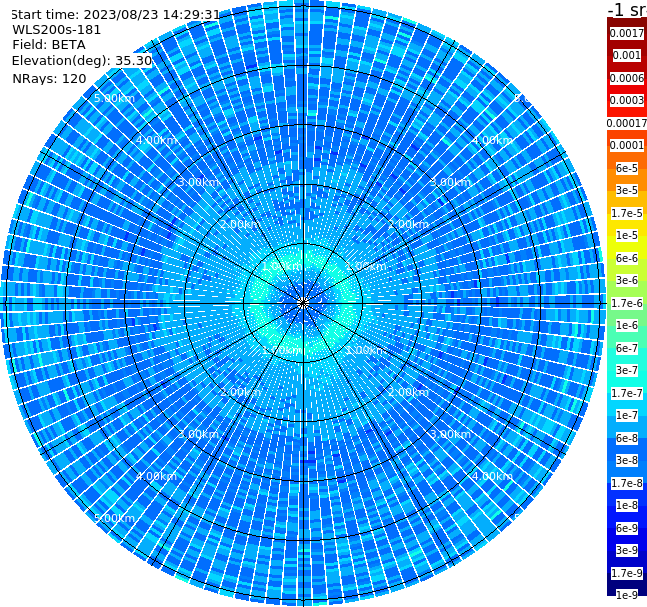Click the 0.00017 colorbar label

(627, 123)
